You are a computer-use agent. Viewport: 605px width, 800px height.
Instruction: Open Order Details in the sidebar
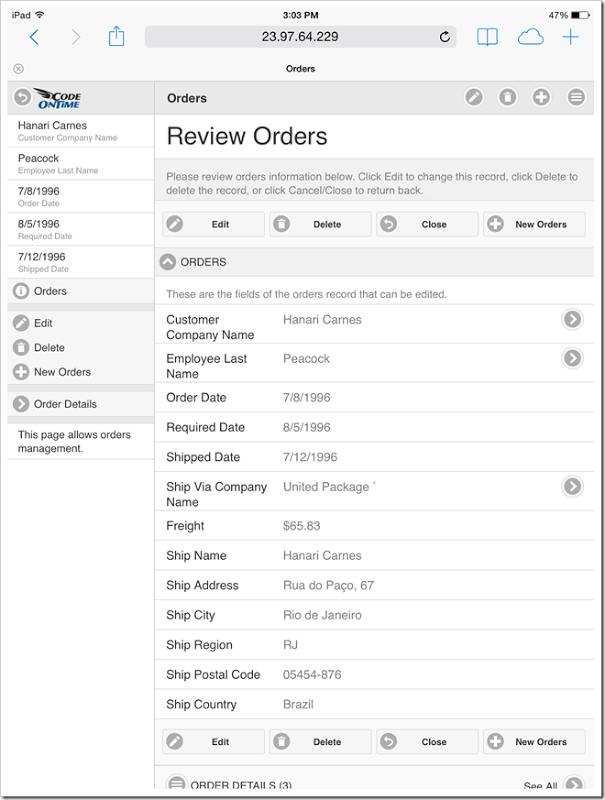[x=81, y=404]
